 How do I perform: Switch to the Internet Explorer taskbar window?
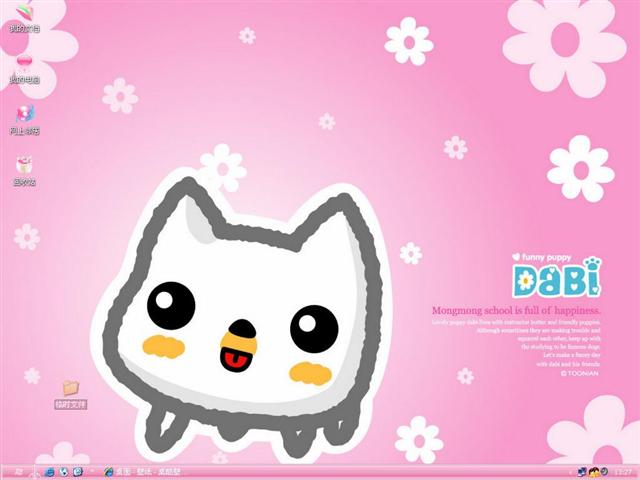click(142, 472)
